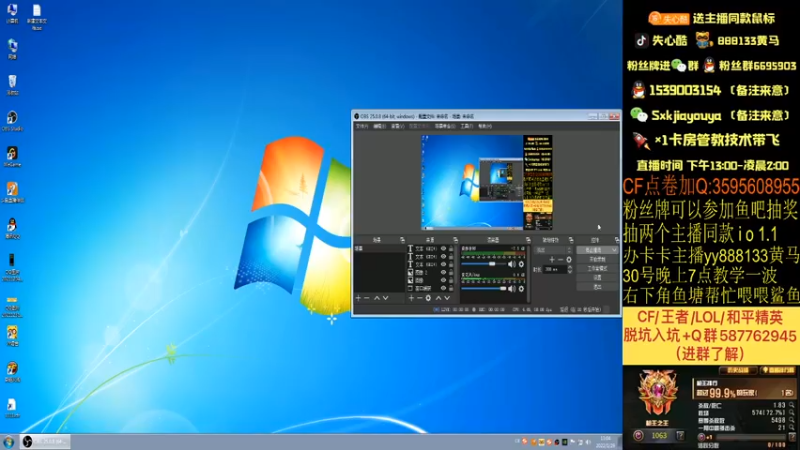800x450 pixels.
Task: Select the 图像 2 source row
Action: pyautogui.click(x=430, y=272)
